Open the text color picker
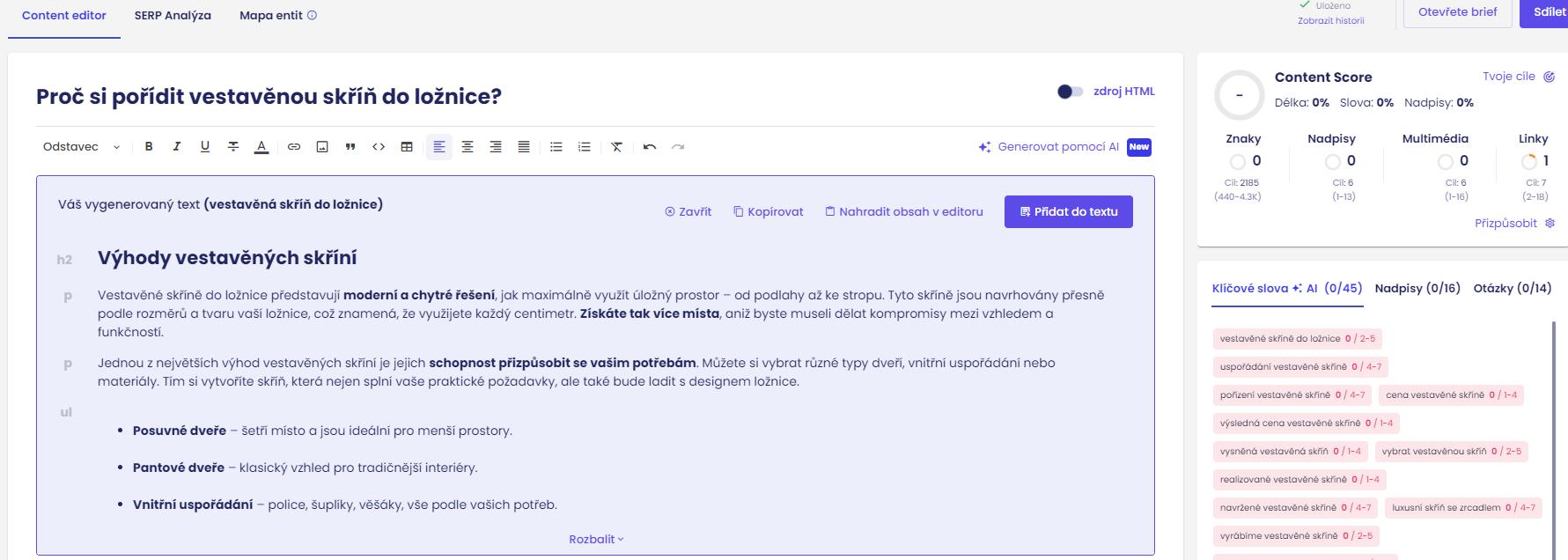This screenshot has height=560, width=1568. (x=261, y=147)
